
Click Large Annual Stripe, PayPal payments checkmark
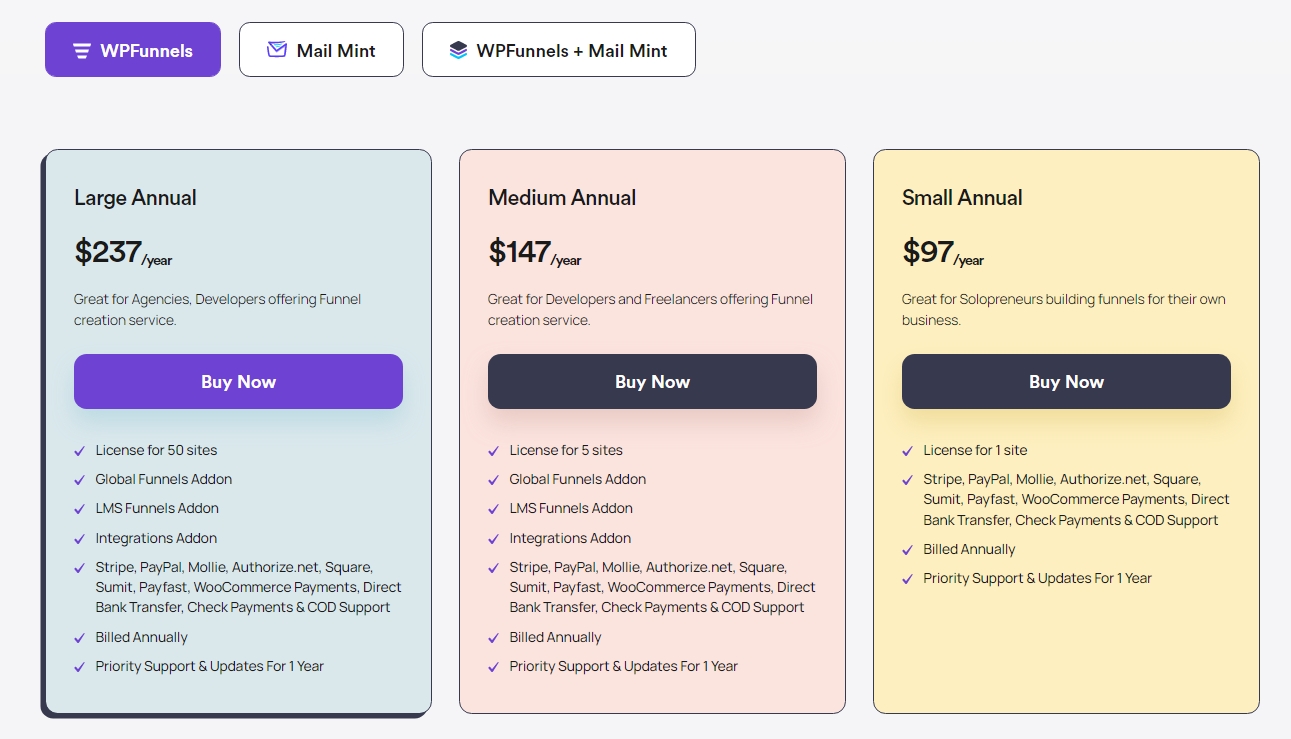click(x=80, y=568)
